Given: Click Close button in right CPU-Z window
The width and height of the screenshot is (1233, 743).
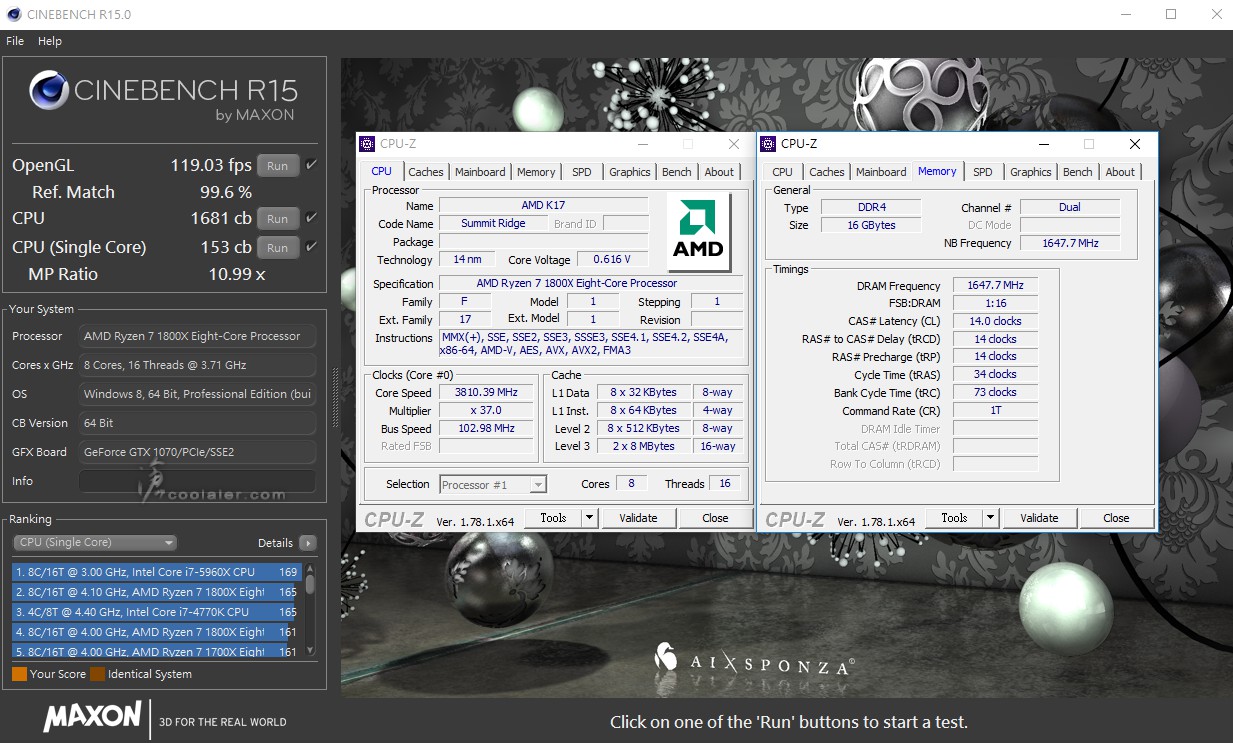Looking at the screenshot, I should click(1116, 518).
